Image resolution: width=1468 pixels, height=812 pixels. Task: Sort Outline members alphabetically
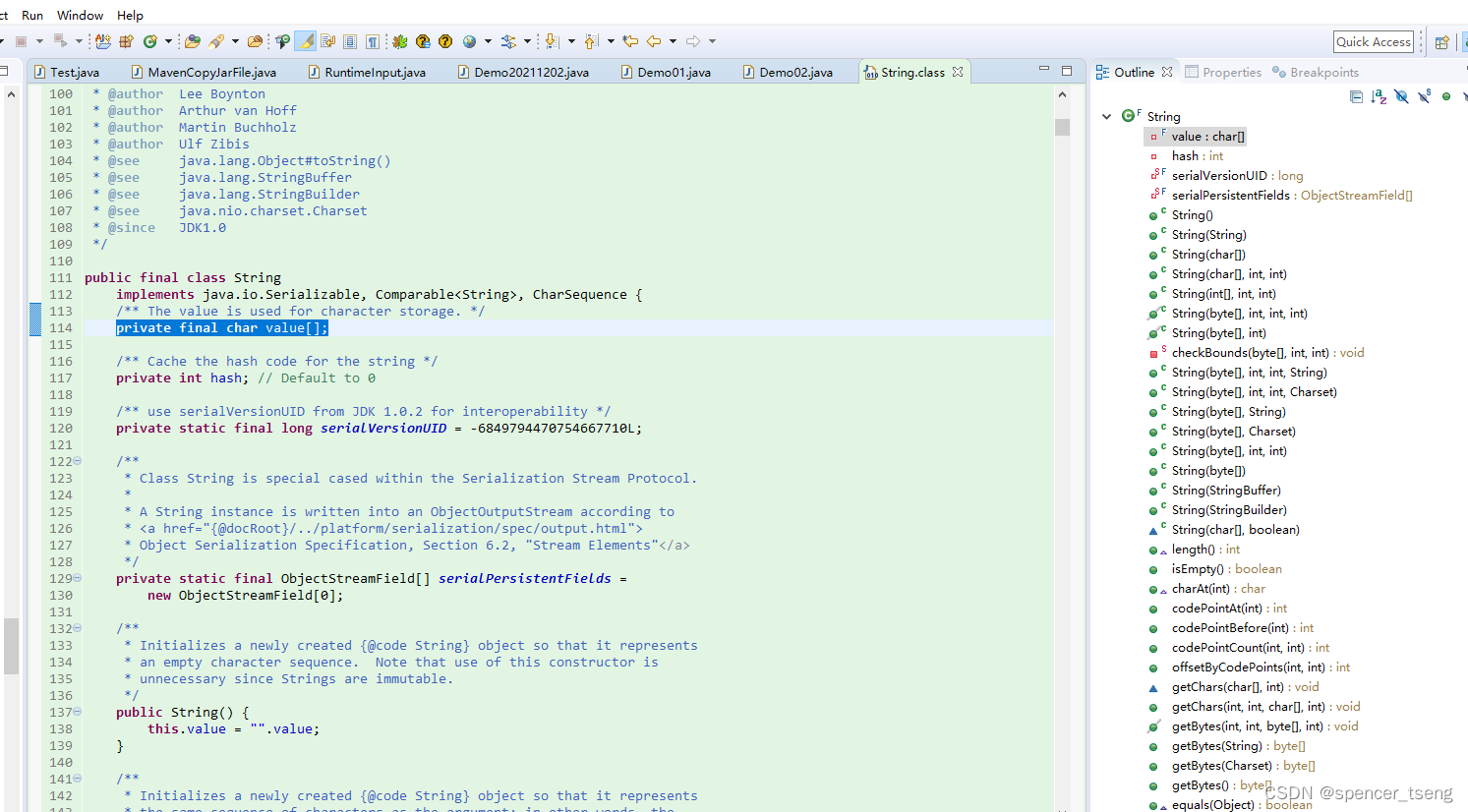point(1379,96)
